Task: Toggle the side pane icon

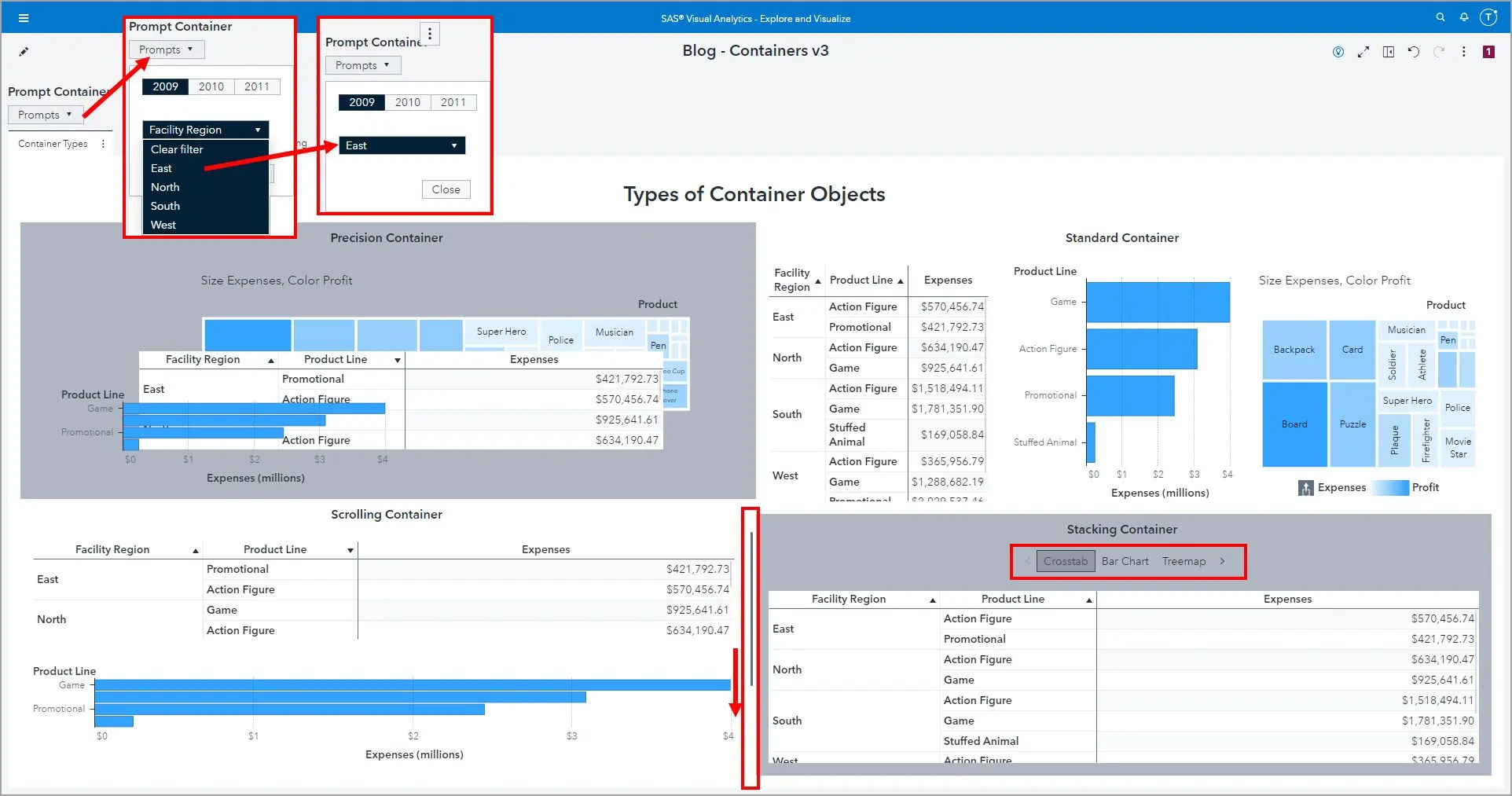Action: pos(1388,52)
